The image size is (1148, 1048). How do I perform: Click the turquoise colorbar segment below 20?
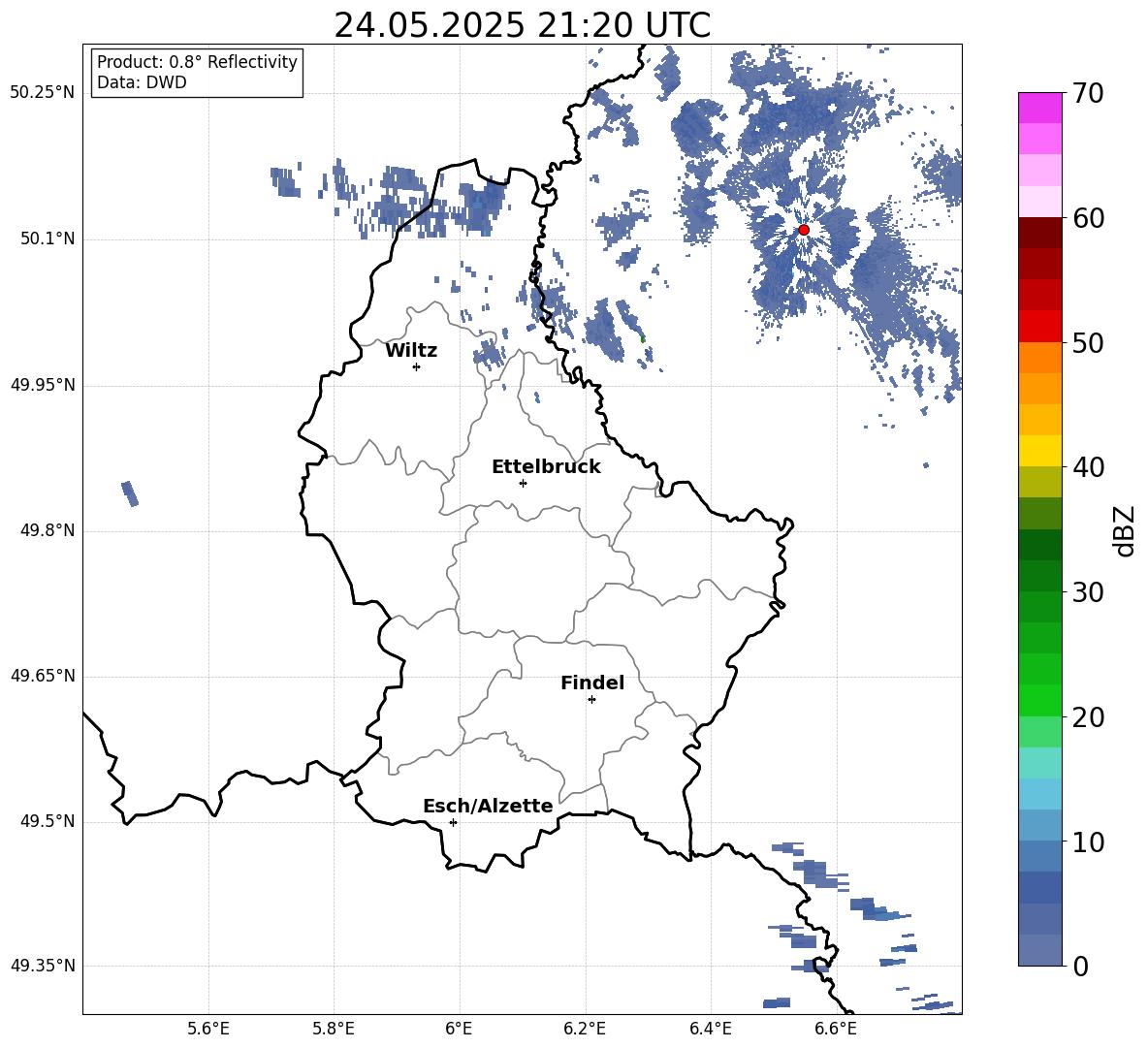click(x=1040, y=763)
